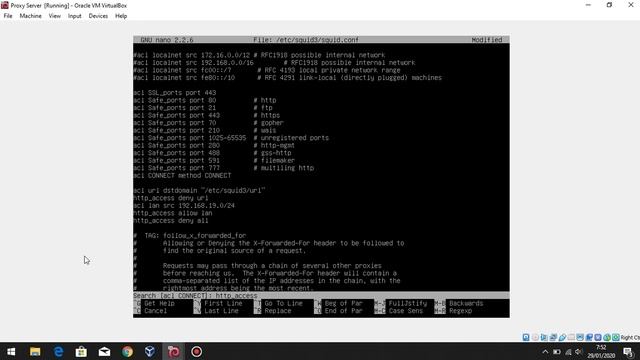Open the Devices menu
Viewport: 640px width, 360px height.
(x=98, y=16)
